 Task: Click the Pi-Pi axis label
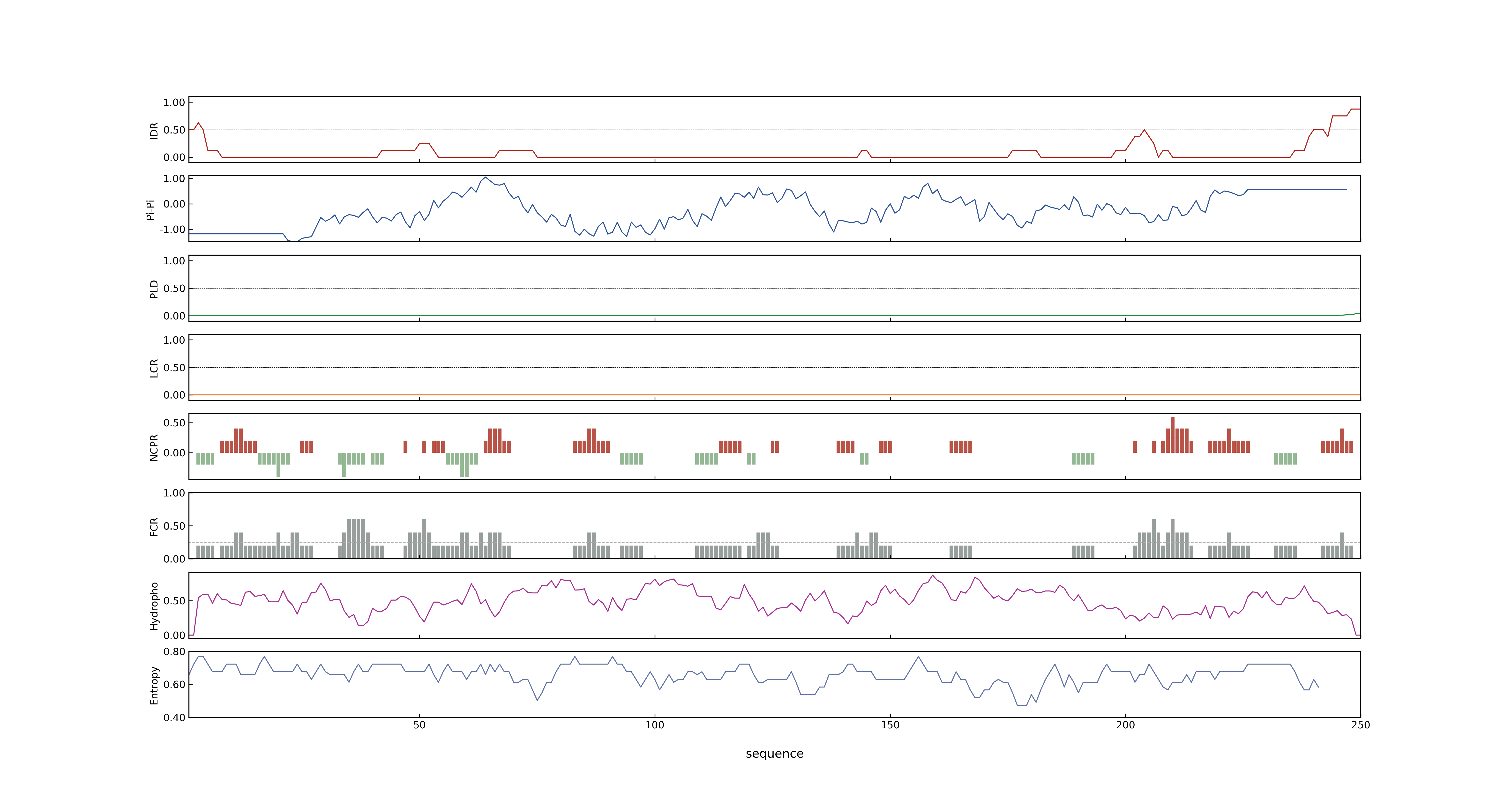point(150,209)
